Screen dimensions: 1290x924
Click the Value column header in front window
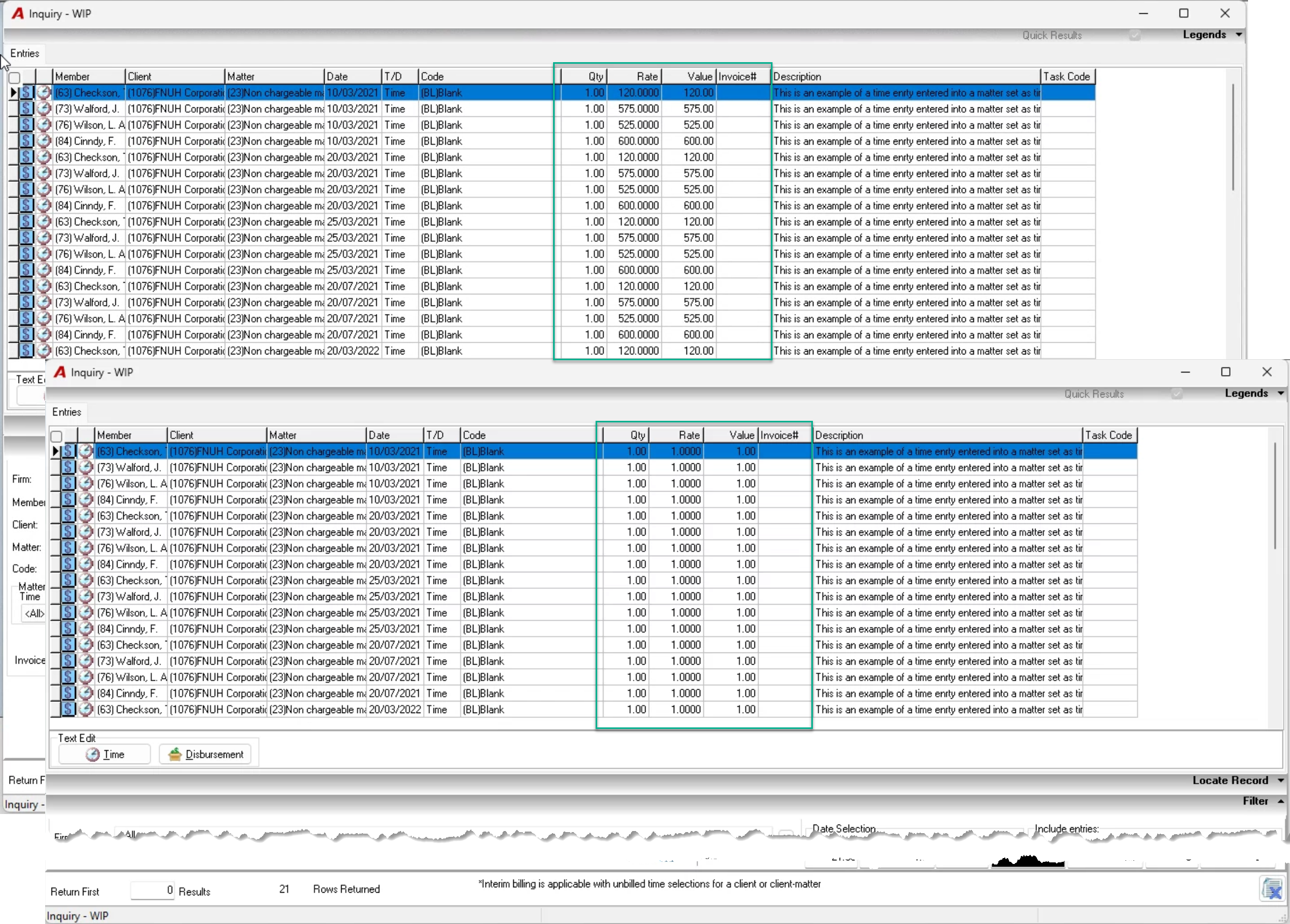731,435
